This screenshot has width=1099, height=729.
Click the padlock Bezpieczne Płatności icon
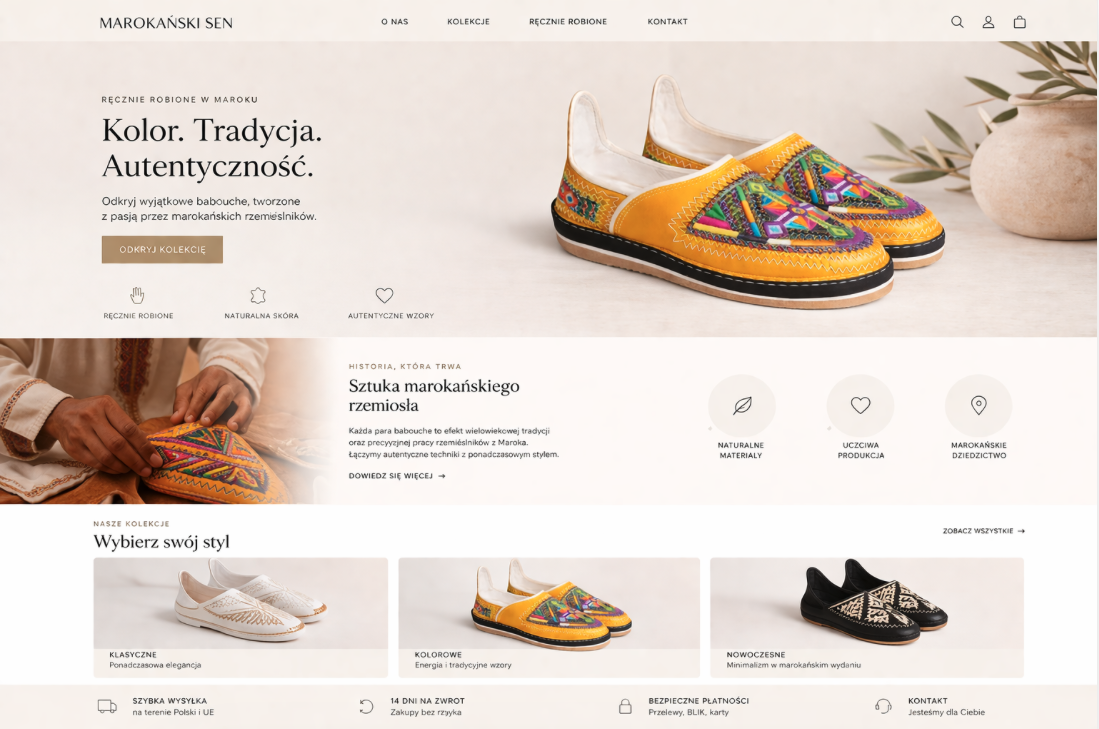[x=625, y=706]
